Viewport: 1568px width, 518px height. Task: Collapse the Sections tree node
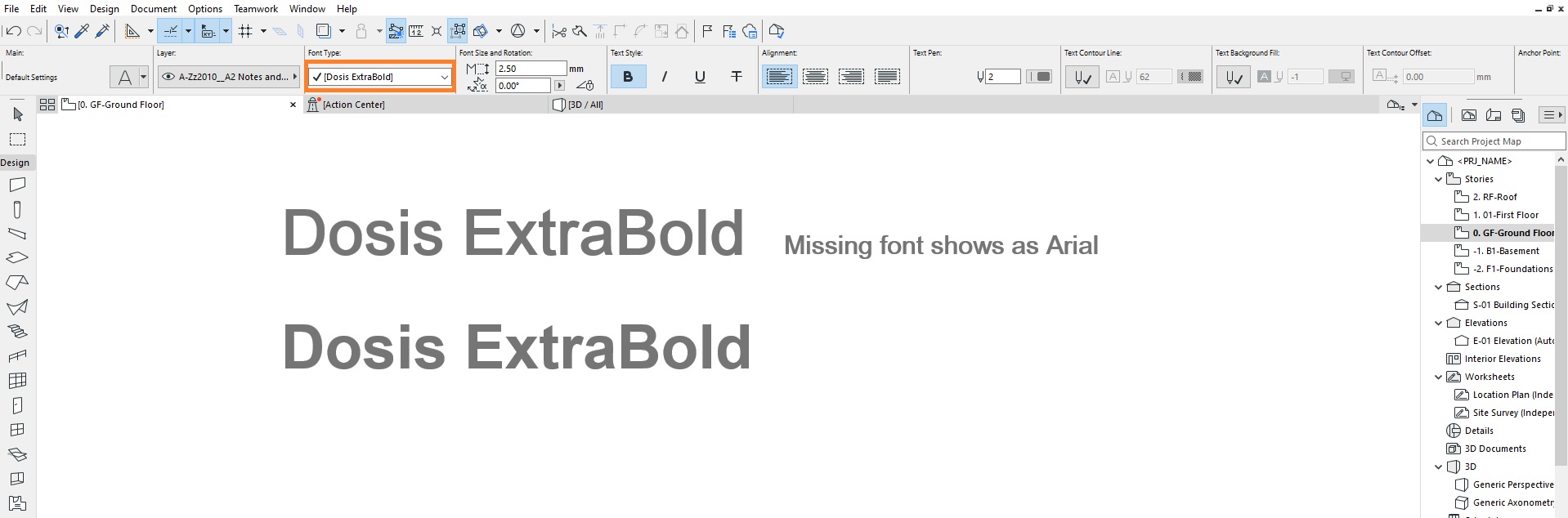coord(1439,287)
